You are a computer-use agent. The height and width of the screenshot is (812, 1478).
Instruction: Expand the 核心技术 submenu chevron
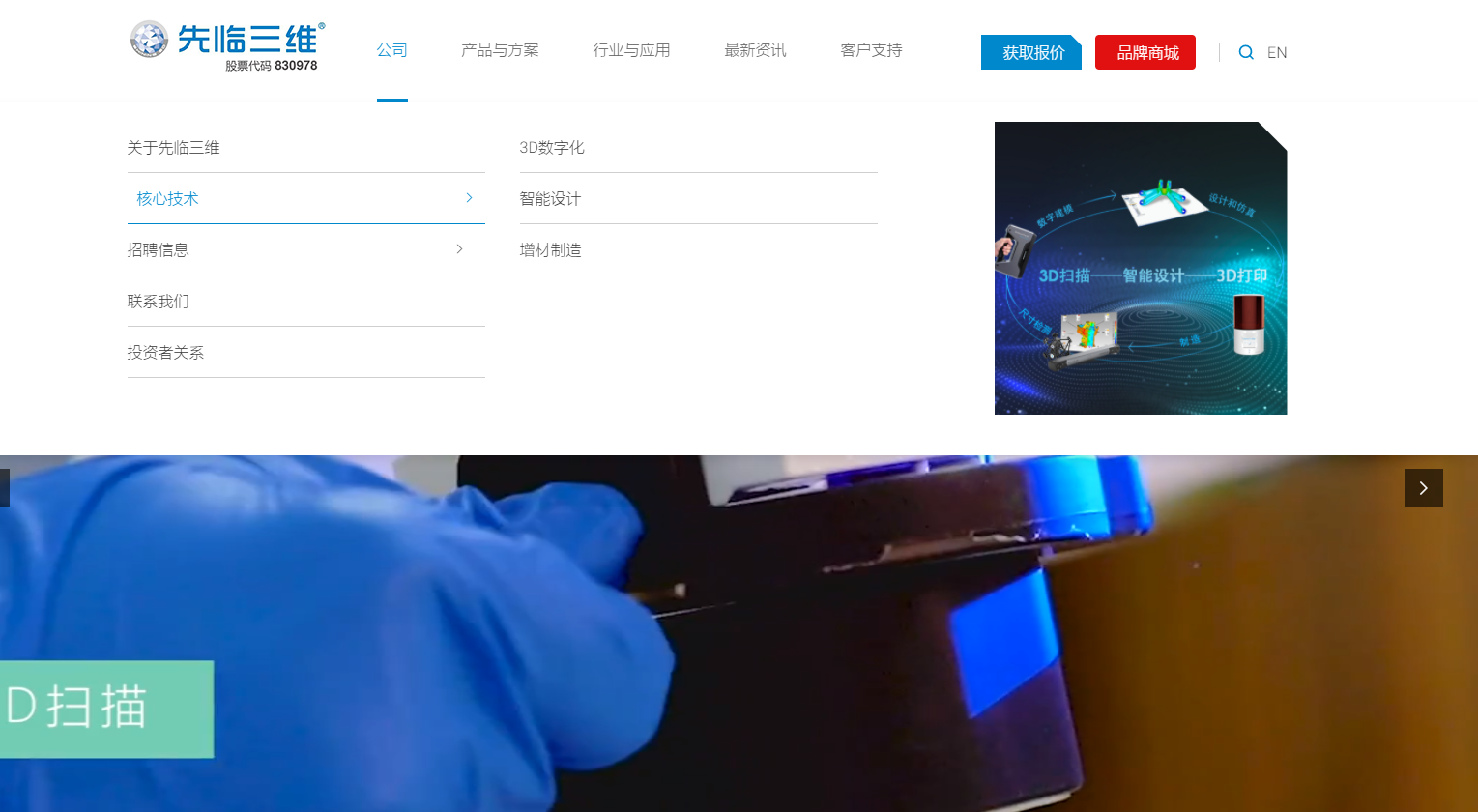pyautogui.click(x=468, y=197)
